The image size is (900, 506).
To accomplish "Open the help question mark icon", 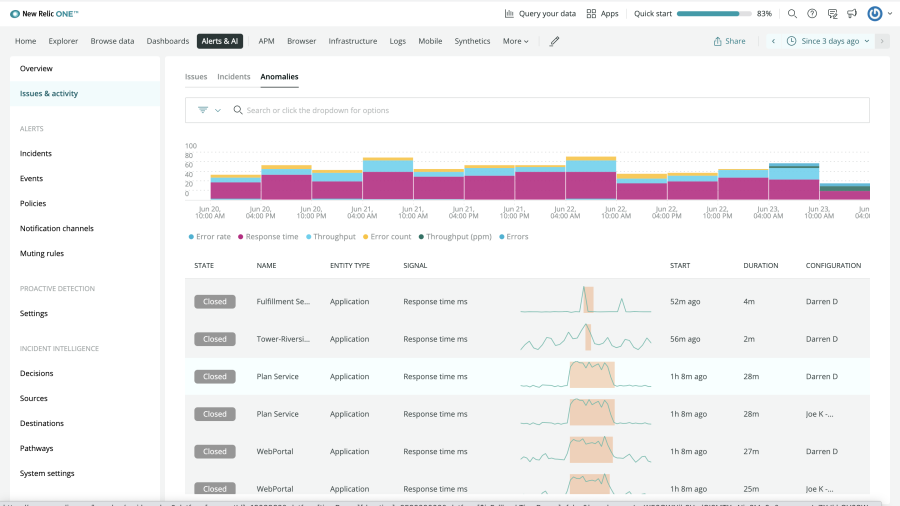I will click(x=812, y=13).
